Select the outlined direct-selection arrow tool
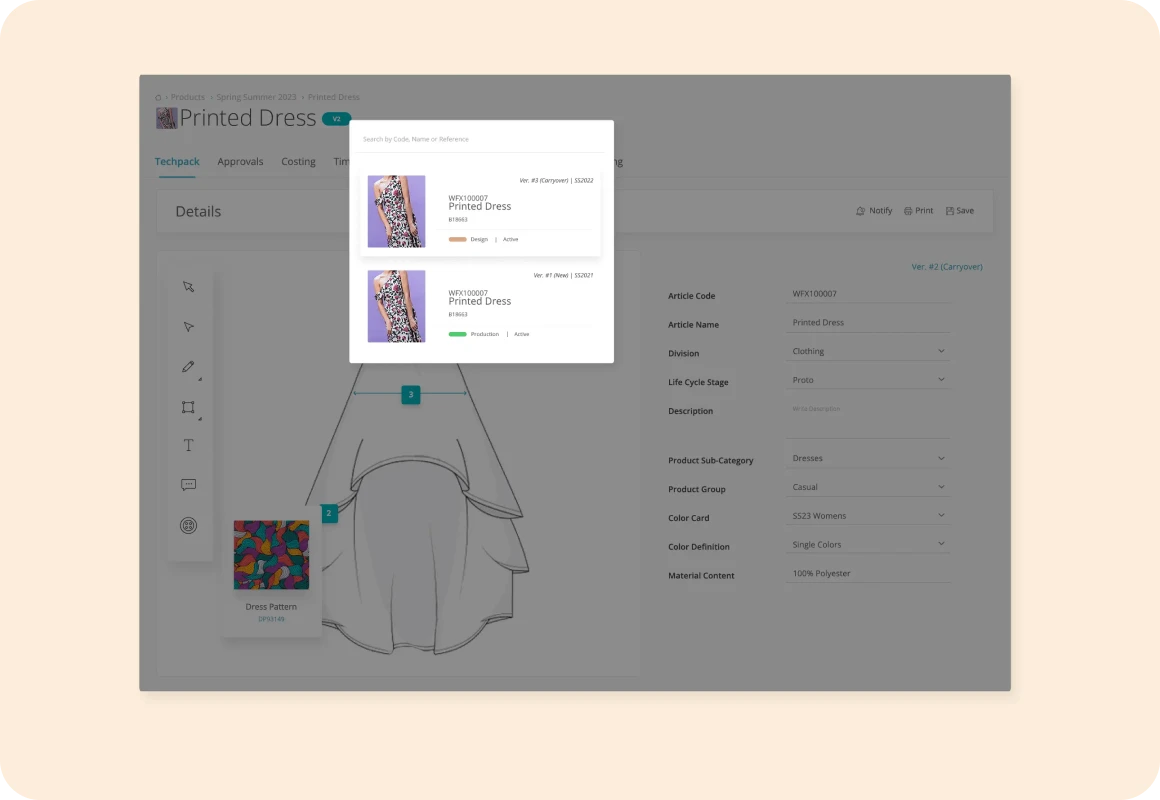Image resolution: width=1160 pixels, height=800 pixels. tap(188, 327)
